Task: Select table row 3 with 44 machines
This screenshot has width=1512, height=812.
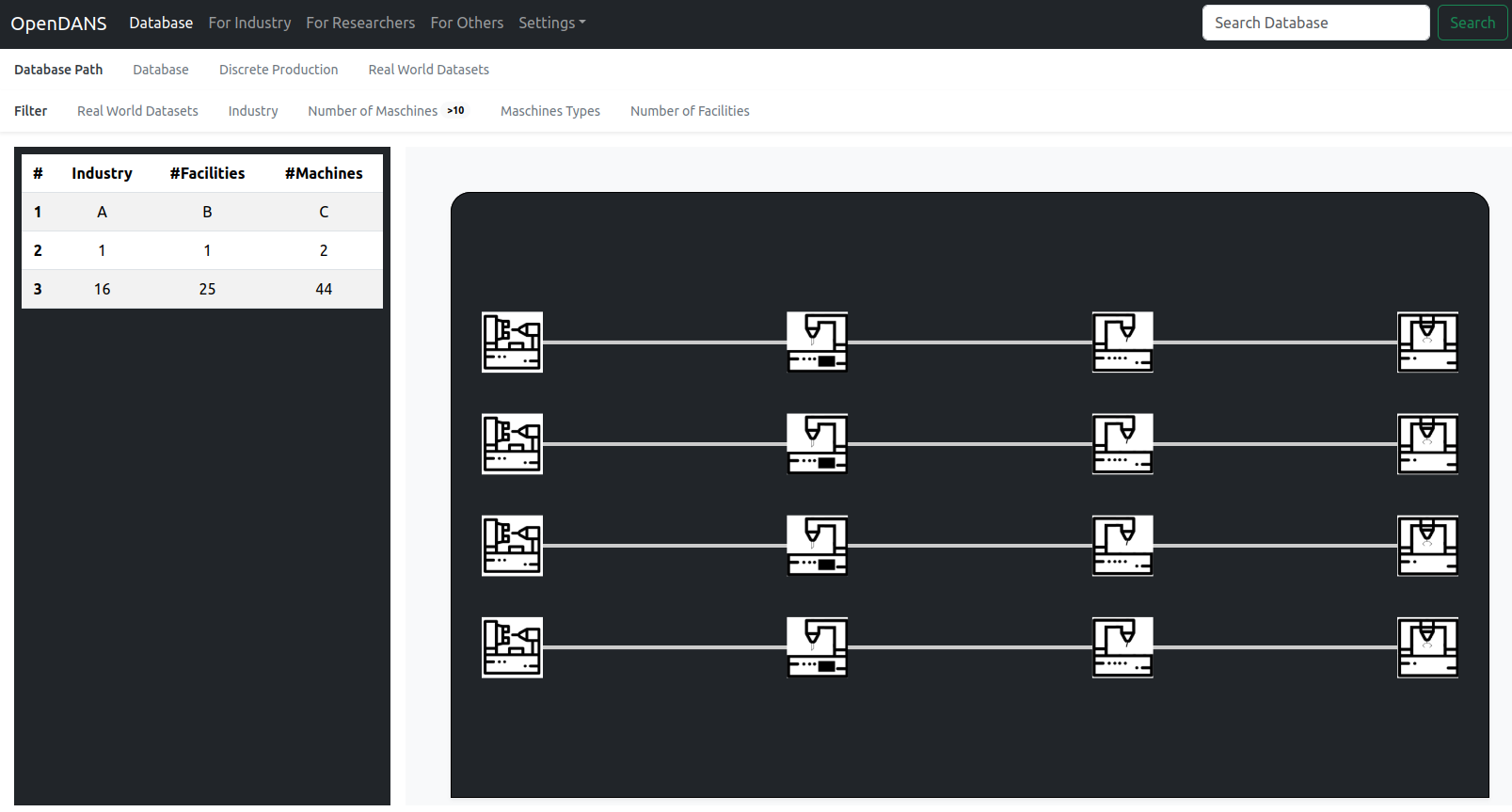Action: [x=202, y=289]
